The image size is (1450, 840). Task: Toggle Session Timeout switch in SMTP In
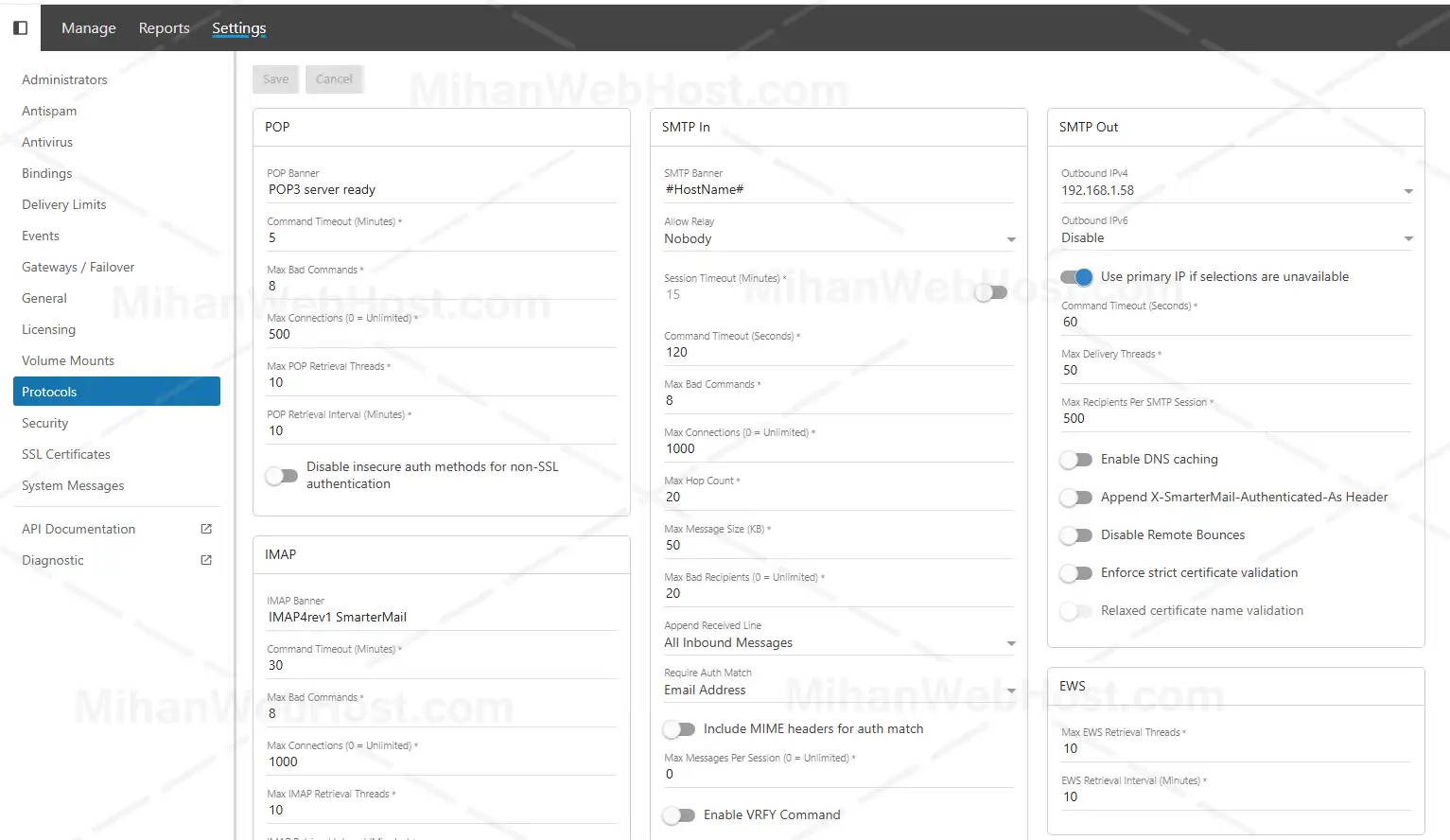[x=990, y=293]
